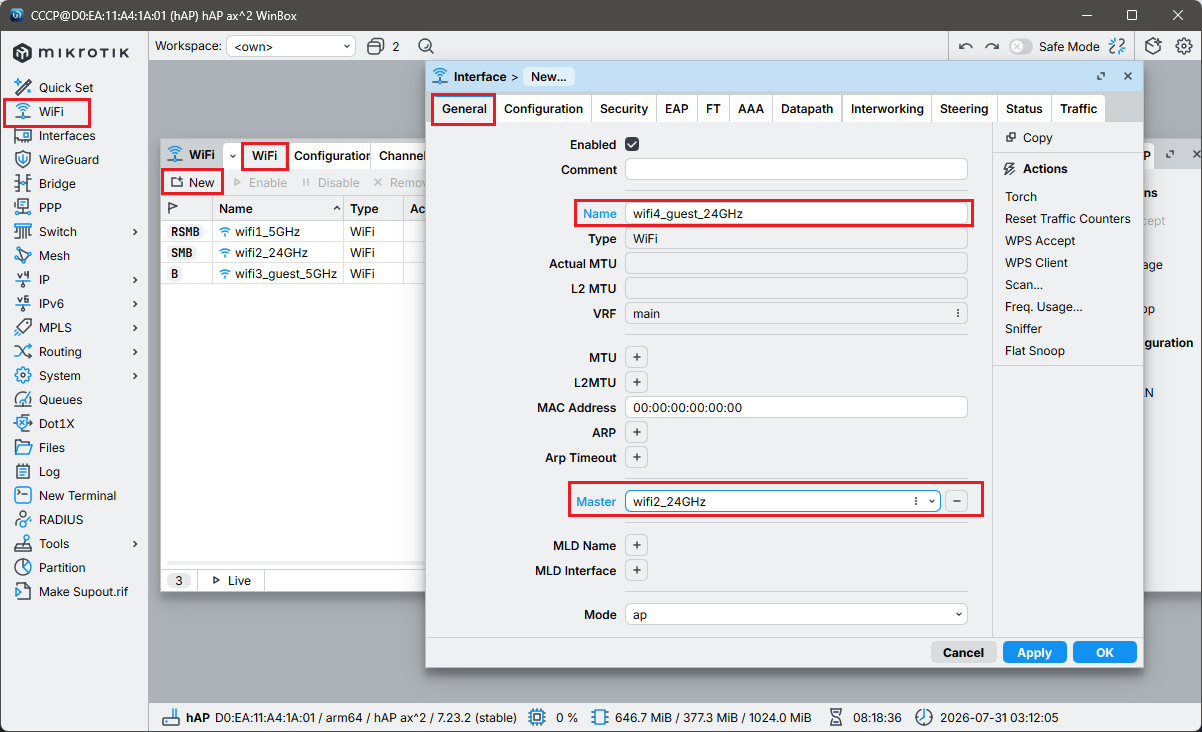The image size is (1202, 732).
Task: Open Mesh in the sidebar
Action: 54,255
